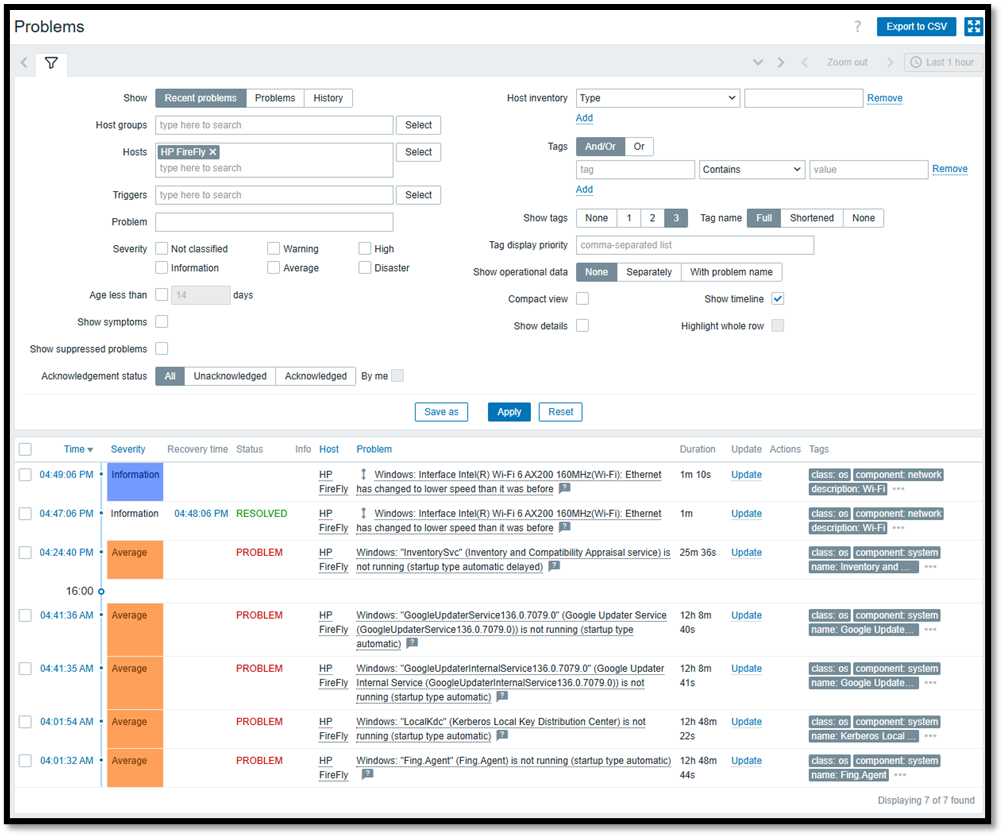Screen dimensions: 1004x837
Task: Sort by Time column header
Action: click(78, 450)
